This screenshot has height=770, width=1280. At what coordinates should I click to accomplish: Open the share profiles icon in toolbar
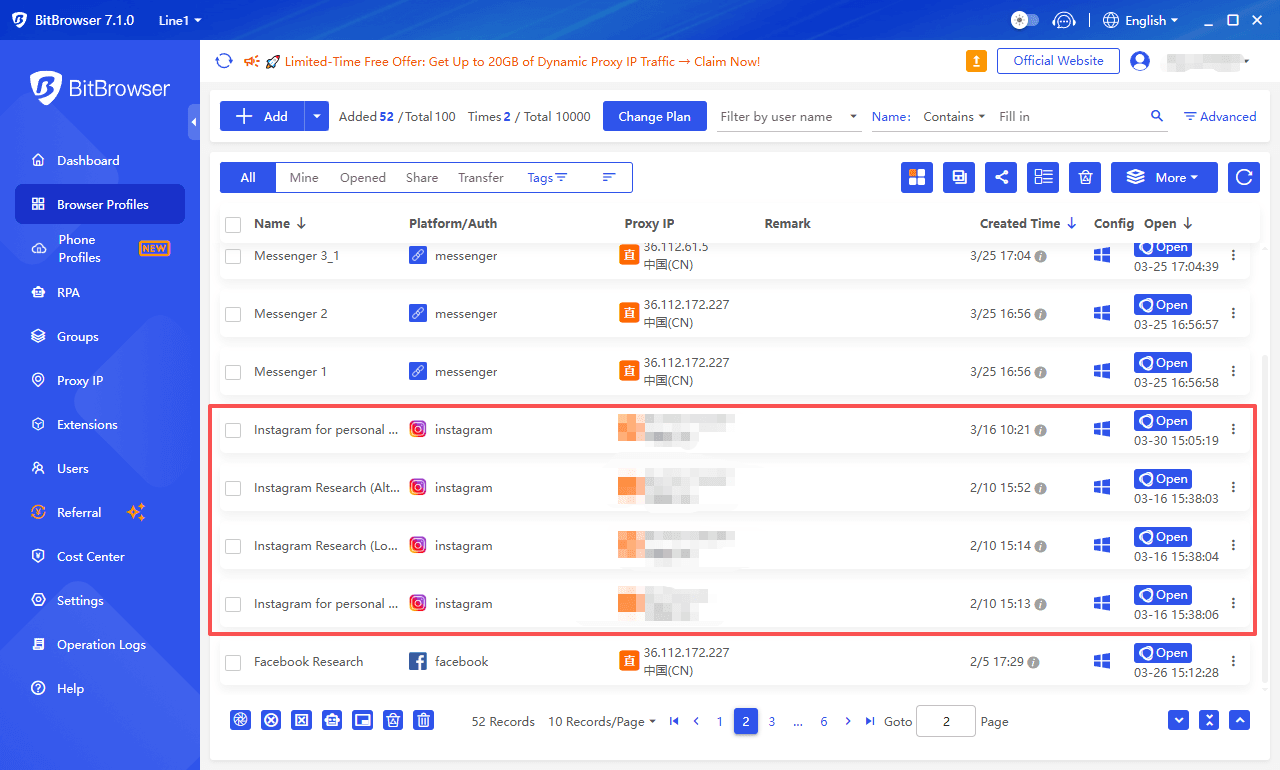[x=1001, y=177]
